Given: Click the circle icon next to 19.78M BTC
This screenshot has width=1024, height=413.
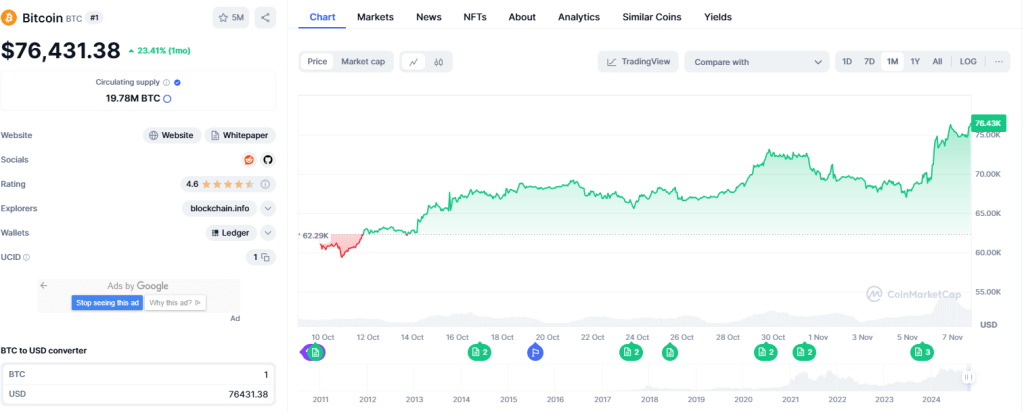Looking at the screenshot, I should [167, 99].
